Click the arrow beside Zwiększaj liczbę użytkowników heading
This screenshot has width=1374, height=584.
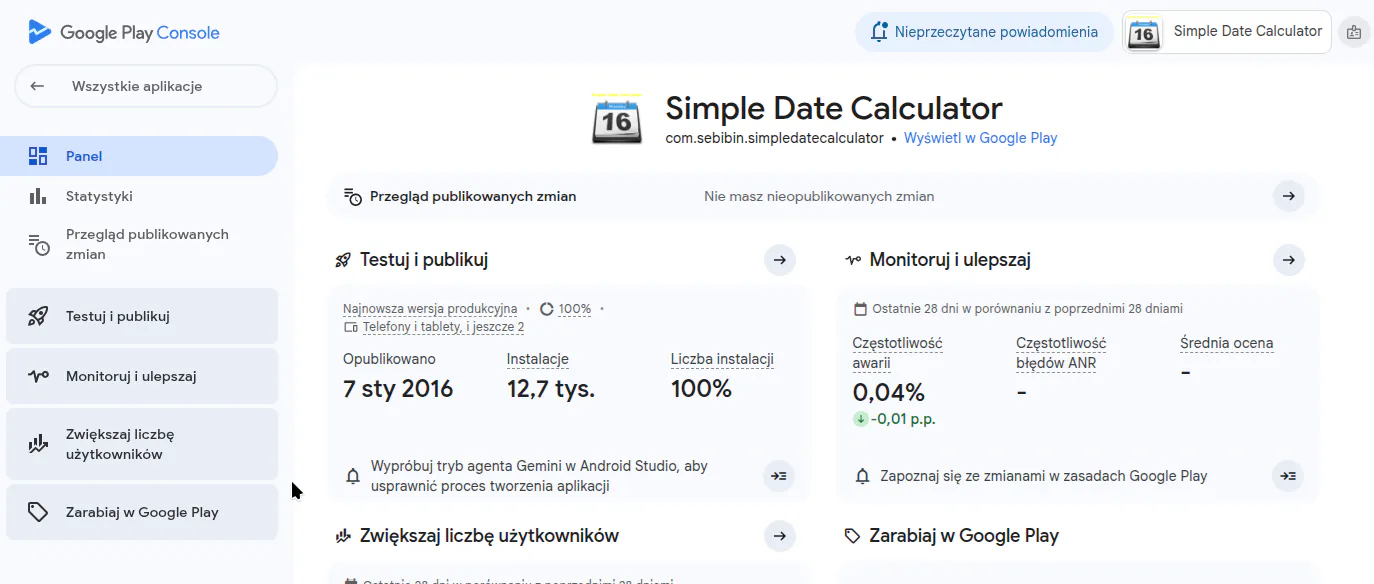tap(779, 536)
